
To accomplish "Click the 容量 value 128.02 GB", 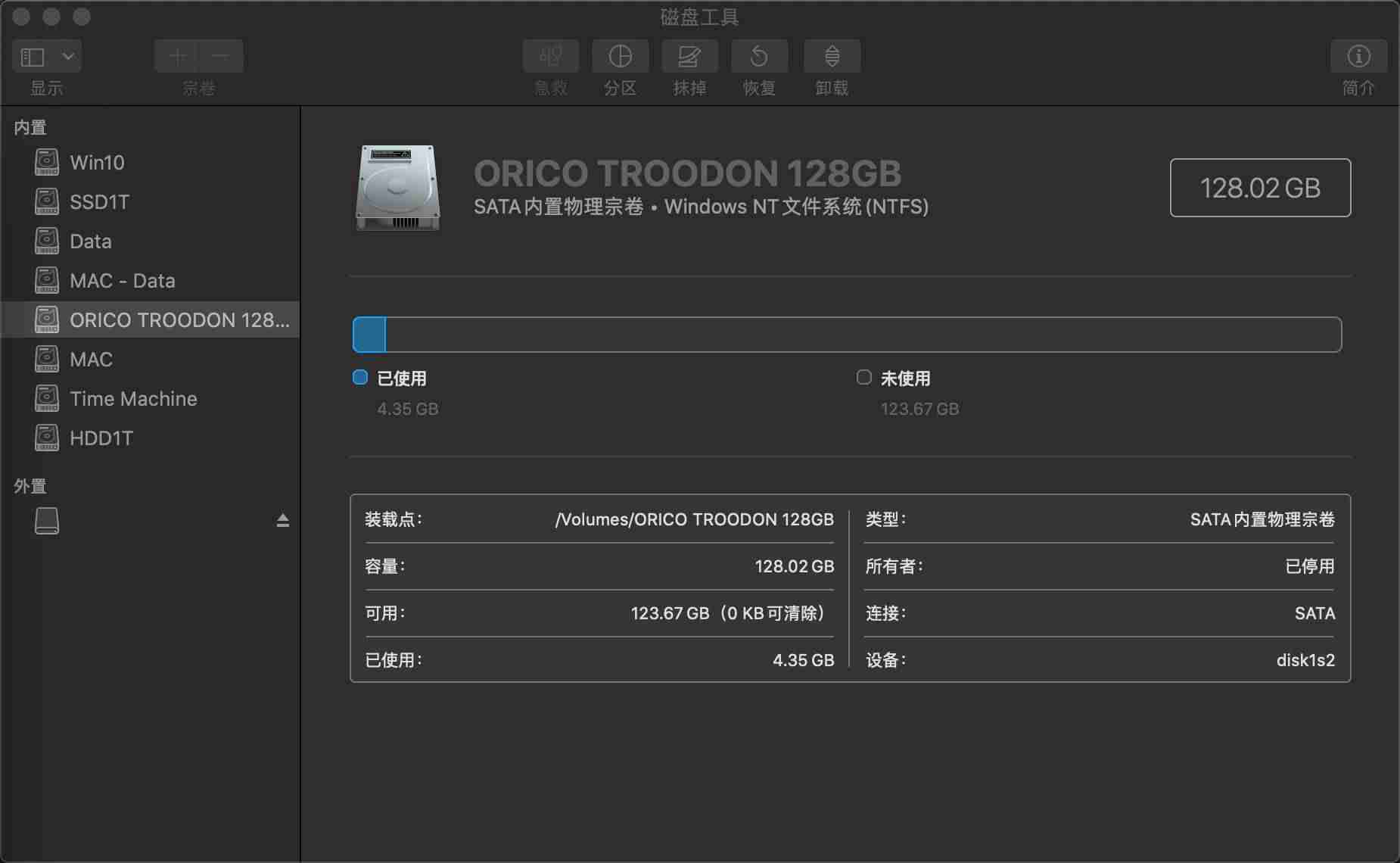I will [x=794, y=566].
